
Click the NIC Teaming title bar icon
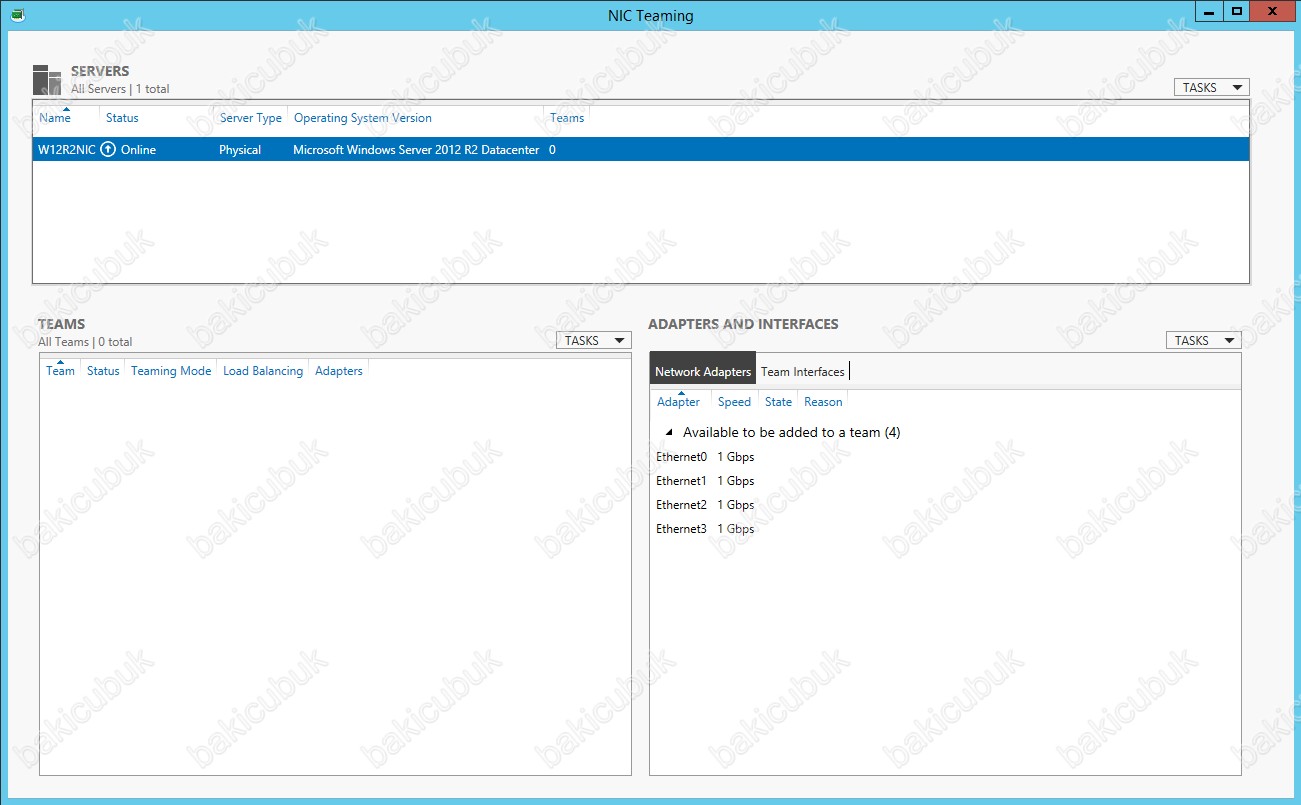[17, 15]
